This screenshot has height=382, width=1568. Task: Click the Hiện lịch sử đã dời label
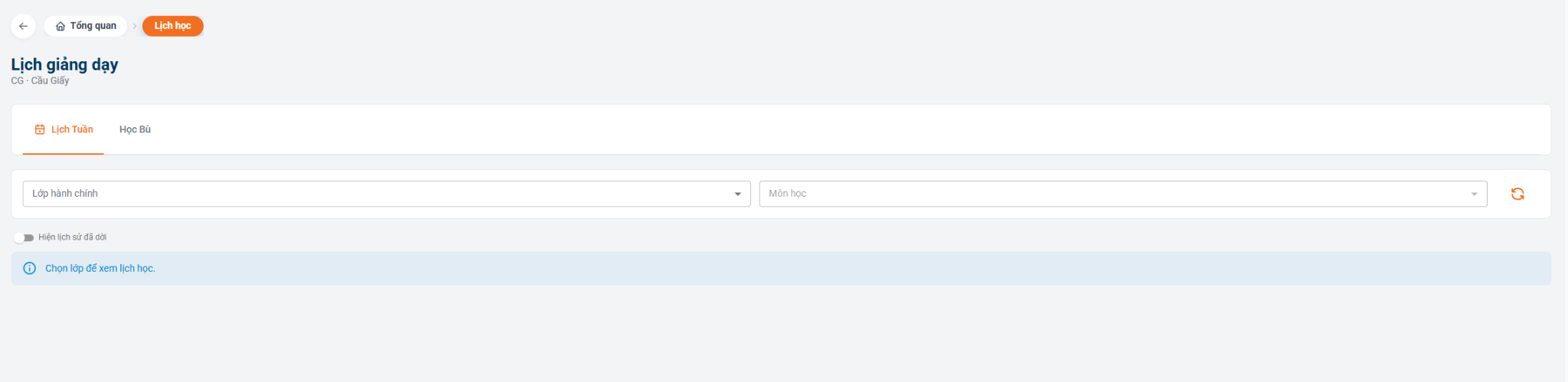pos(73,237)
